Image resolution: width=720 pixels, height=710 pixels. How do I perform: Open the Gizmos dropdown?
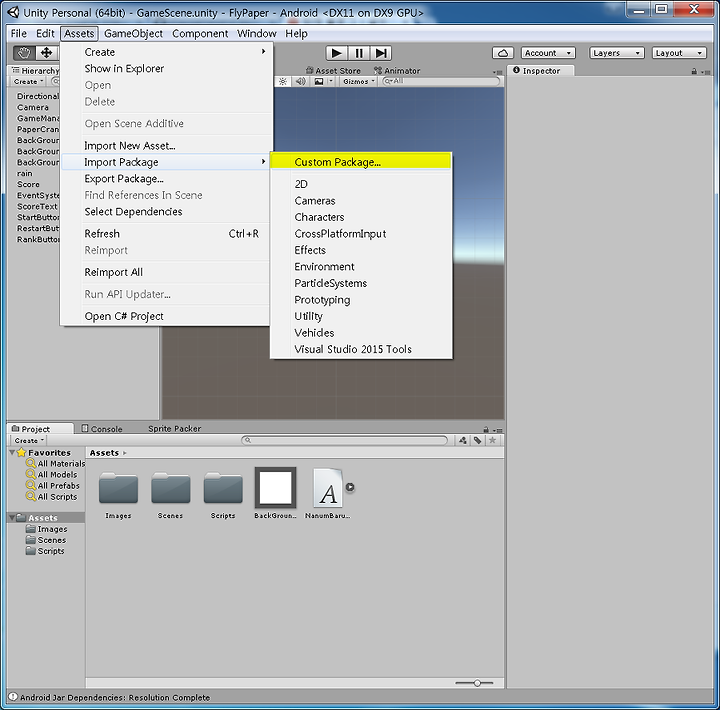tap(359, 81)
